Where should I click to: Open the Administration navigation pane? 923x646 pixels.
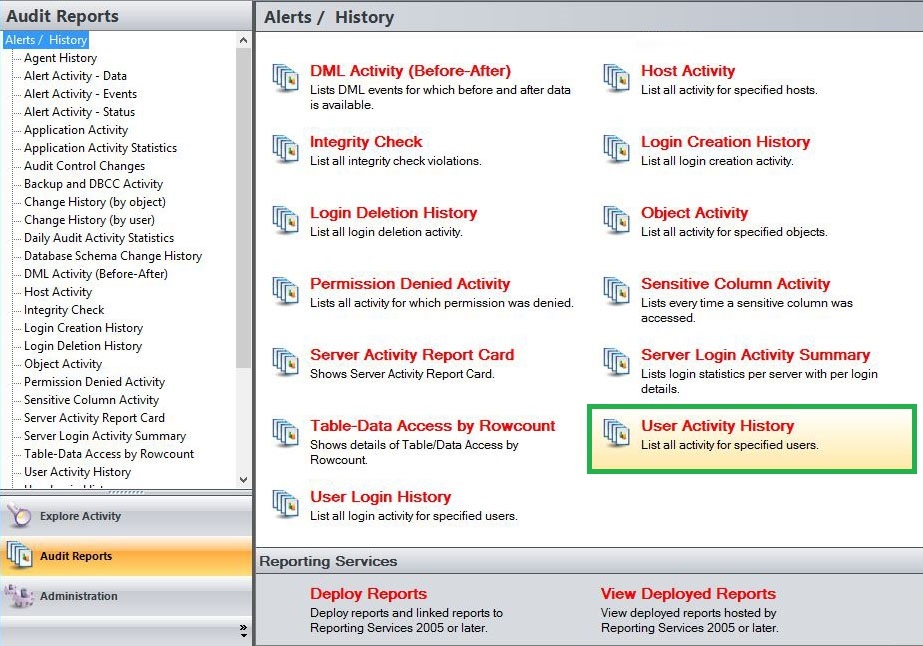pyautogui.click(x=127, y=596)
